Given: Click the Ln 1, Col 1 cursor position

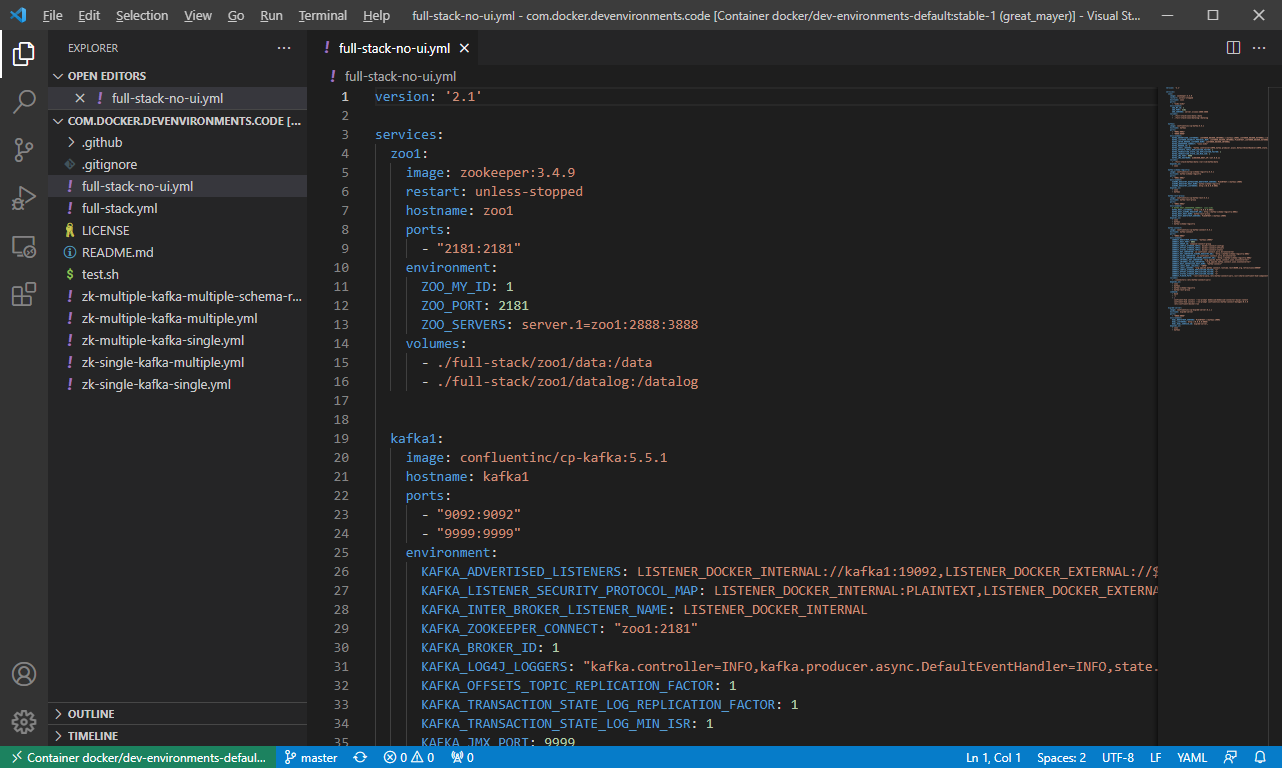Looking at the screenshot, I should 993,757.
